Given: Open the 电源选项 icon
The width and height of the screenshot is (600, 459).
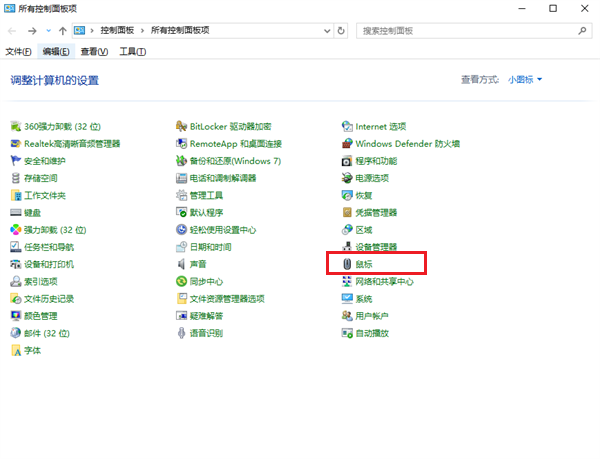Looking at the screenshot, I should pyautogui.click(x=347, y=178).
